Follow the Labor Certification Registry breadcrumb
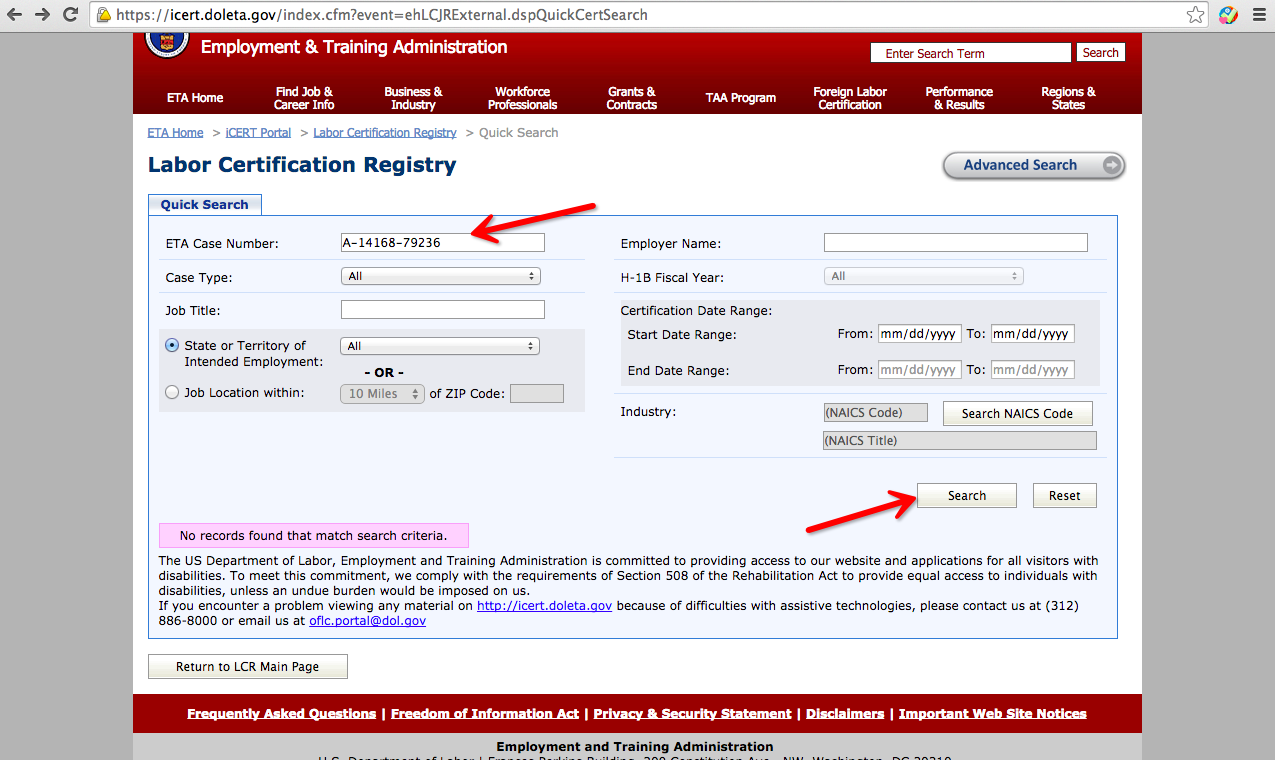 pyautogui.click(x=385, y=133)
